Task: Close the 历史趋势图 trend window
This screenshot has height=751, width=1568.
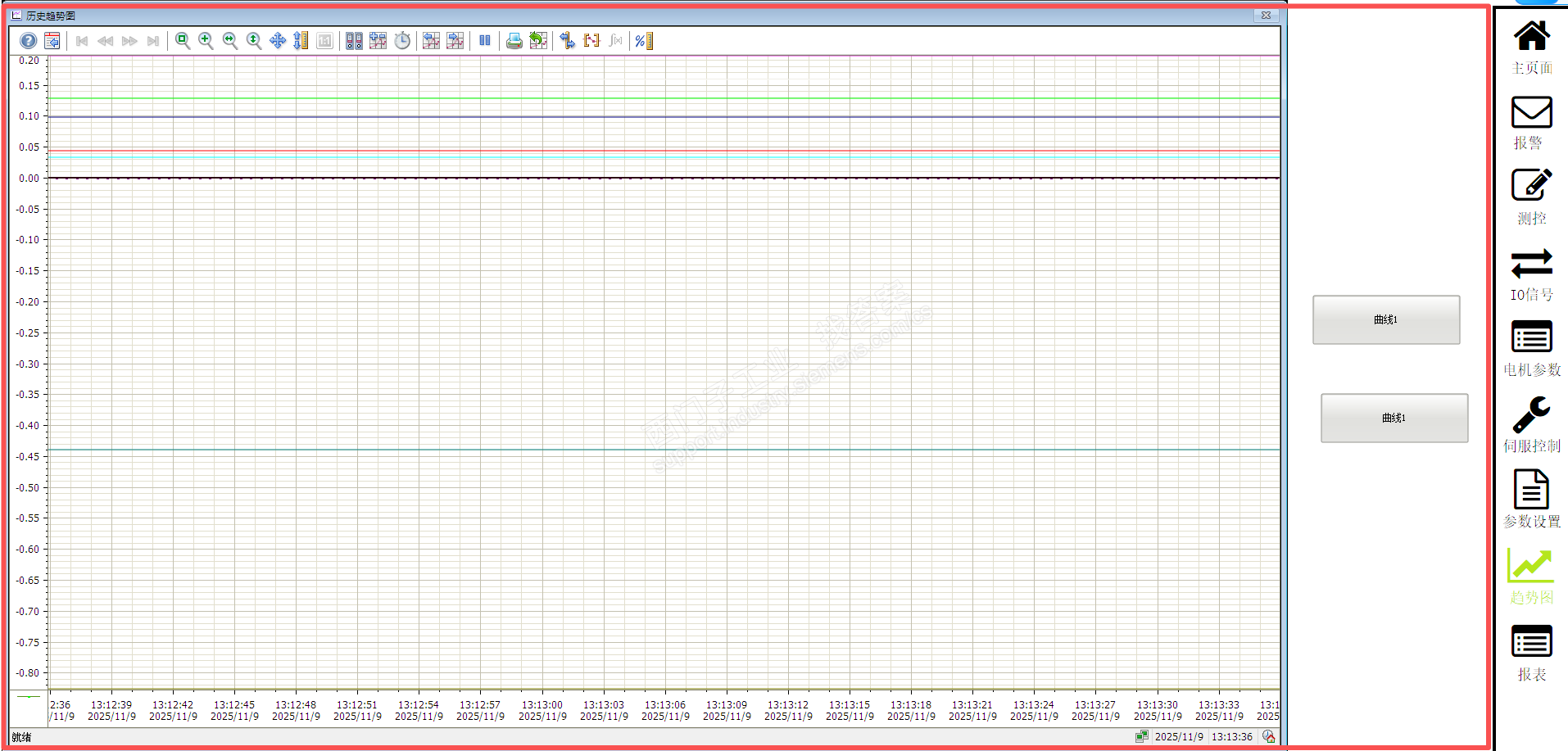Action: [x=1266, y=16]
